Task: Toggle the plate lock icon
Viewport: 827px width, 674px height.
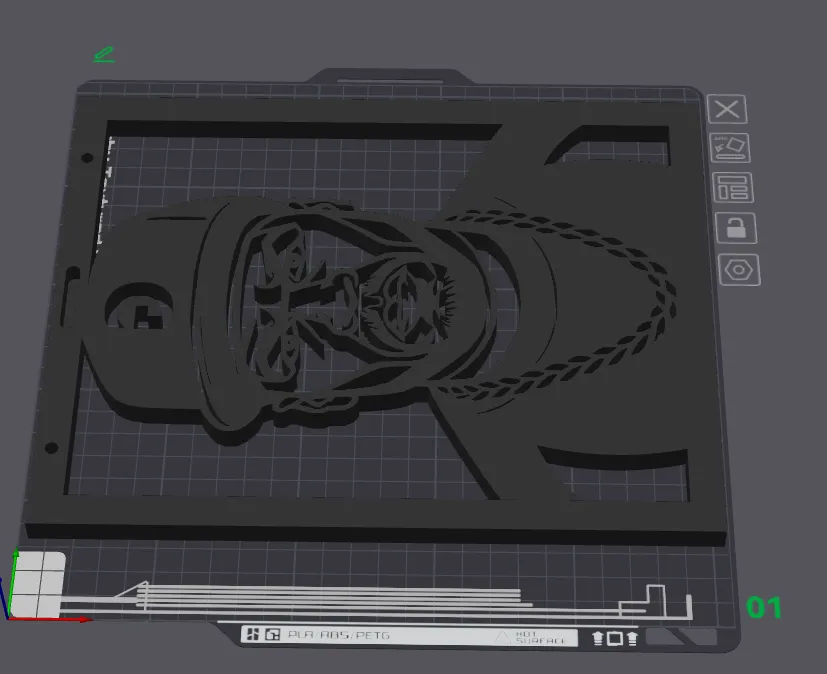Action: click(736, 228)
